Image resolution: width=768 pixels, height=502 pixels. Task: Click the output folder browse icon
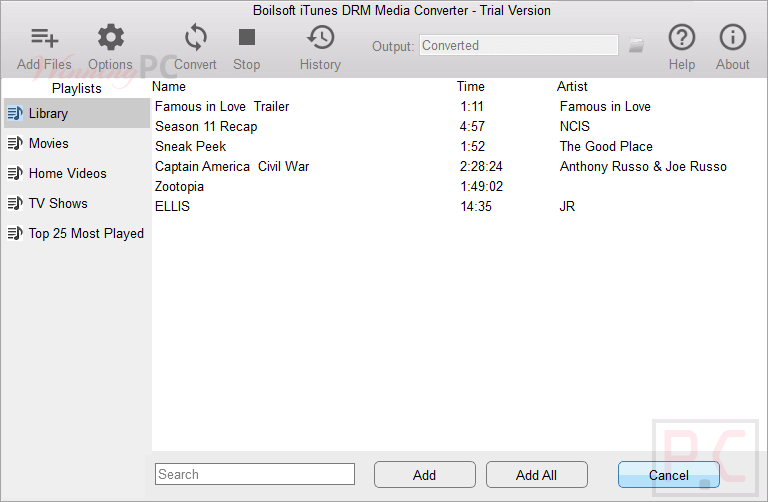636,46
